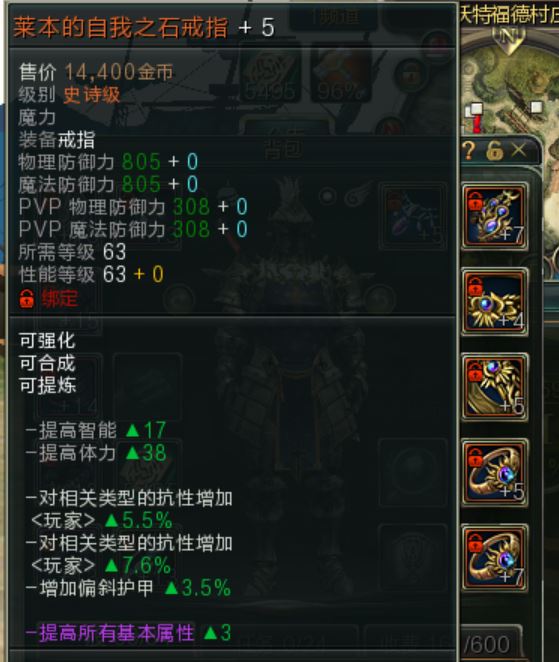Select the jeweled earring marked +7
This screenshot has height=662, width=559.
point(494,217)
